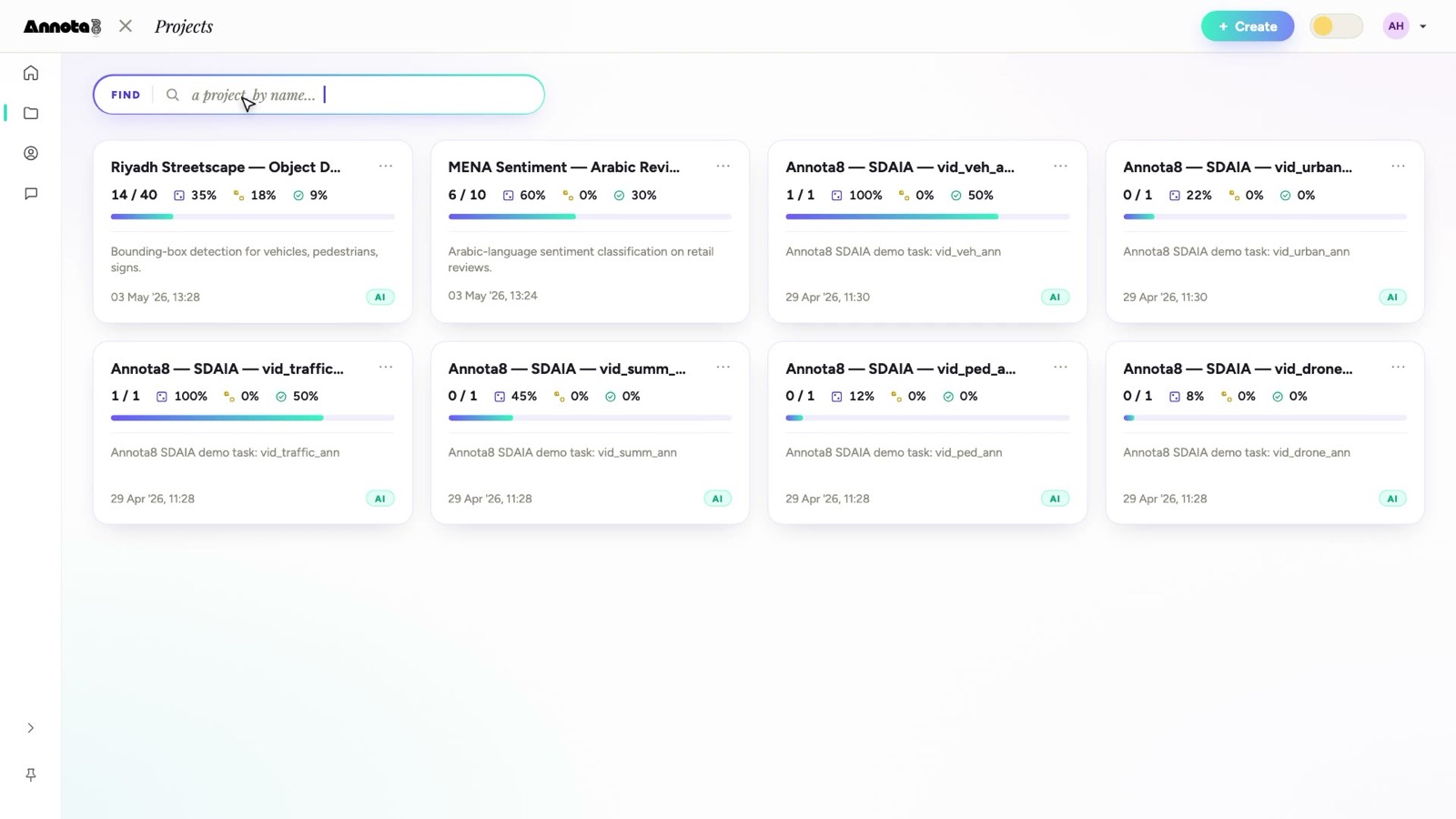Screen dimensions: 1456x819
Task: Open the Annota8 — SDAIA — vid_summ_... project
Action: [567, 369]
